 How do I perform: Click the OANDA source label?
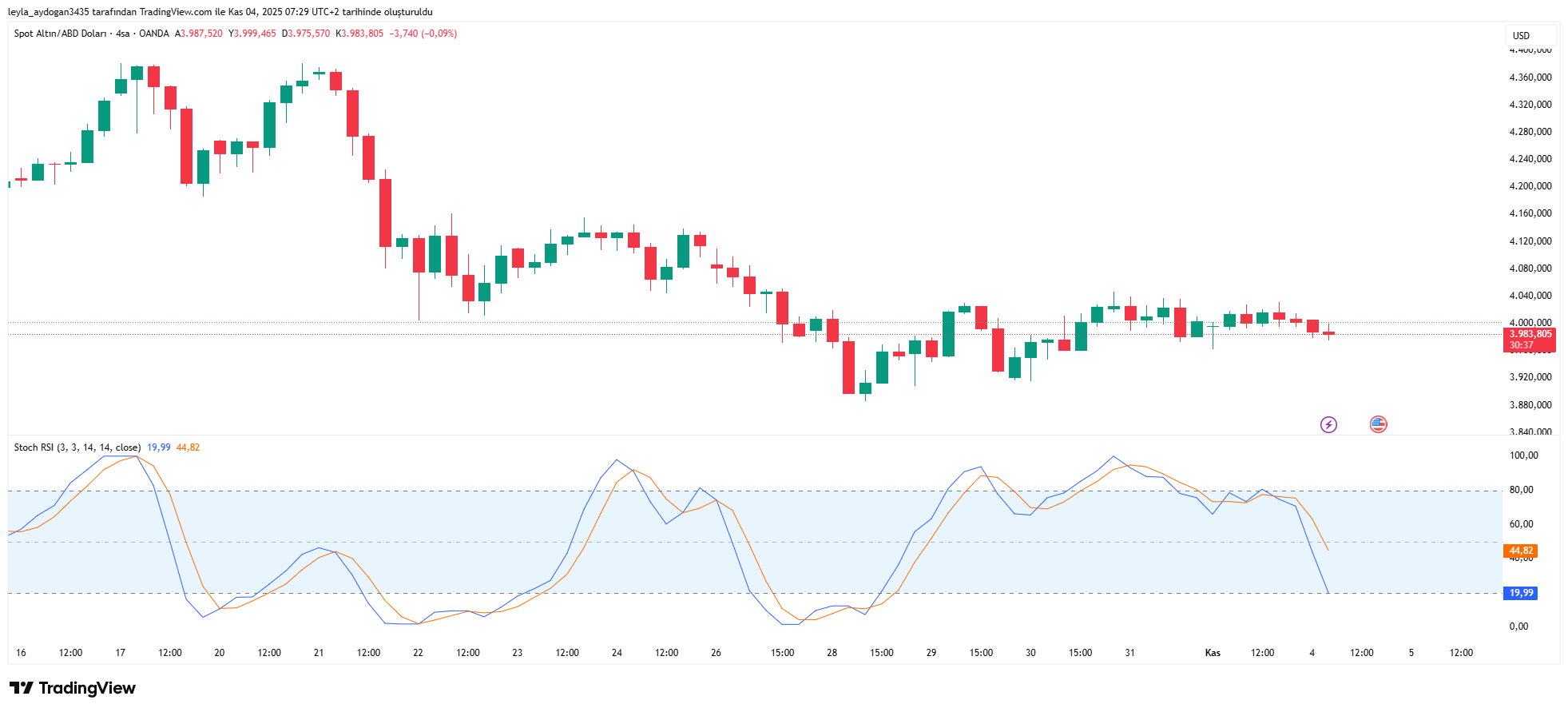[x=154, y=34]
